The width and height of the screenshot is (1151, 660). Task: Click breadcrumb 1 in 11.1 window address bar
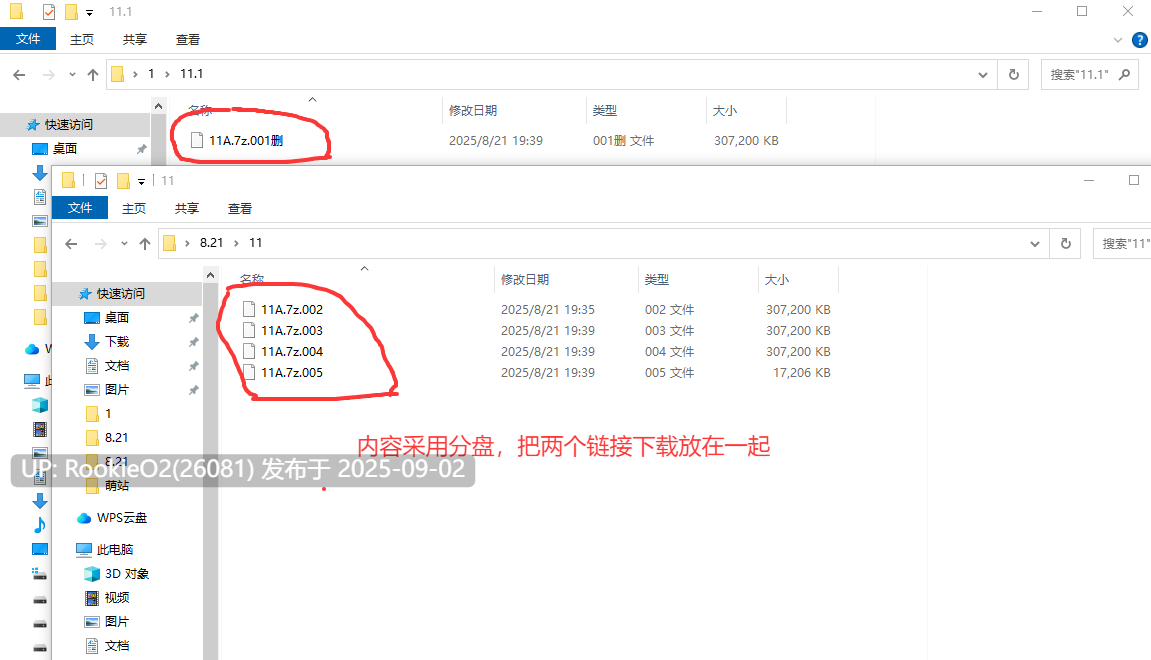click(x=151, y=73)
